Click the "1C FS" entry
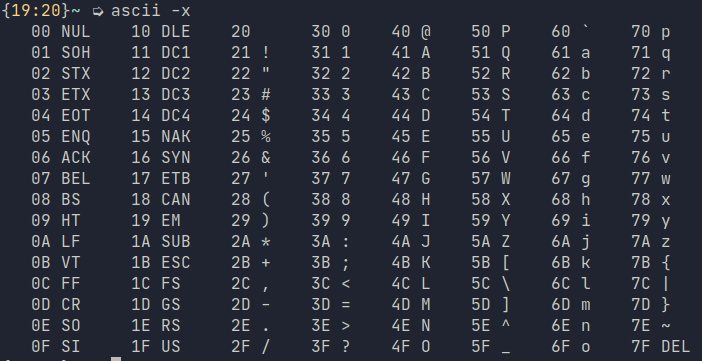This screenshot has width=702, height=361. (x=156, y=284)
